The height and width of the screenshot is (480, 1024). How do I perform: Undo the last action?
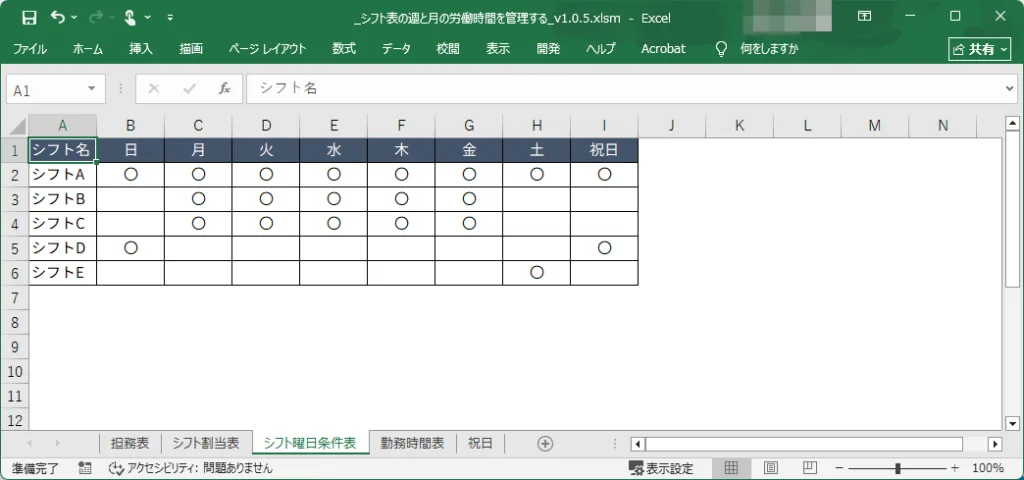(x=57, y=17)
